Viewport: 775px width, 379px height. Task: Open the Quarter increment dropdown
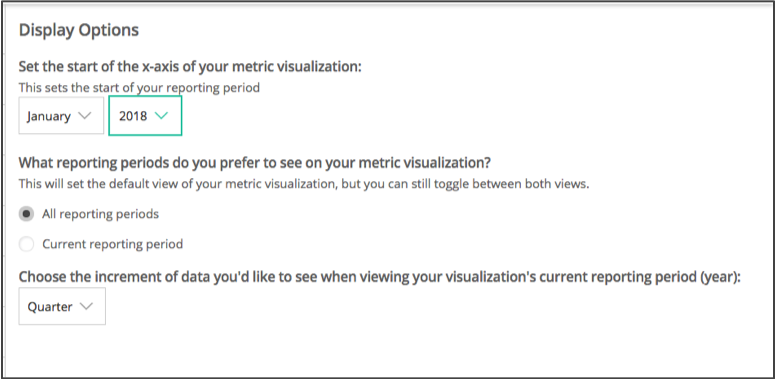pos(62,306)
